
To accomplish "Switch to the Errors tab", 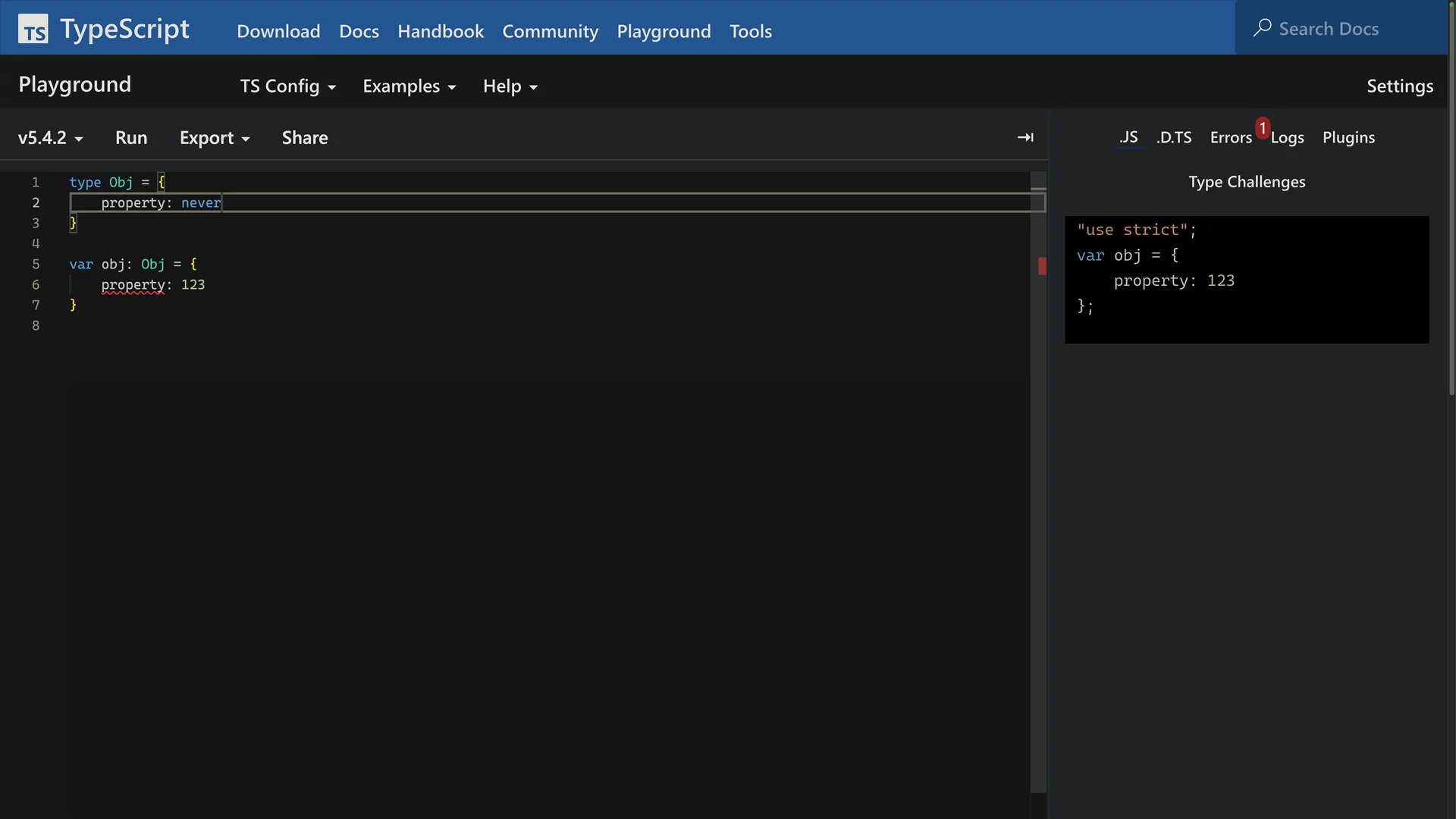I will click(x=1230, y=138).
